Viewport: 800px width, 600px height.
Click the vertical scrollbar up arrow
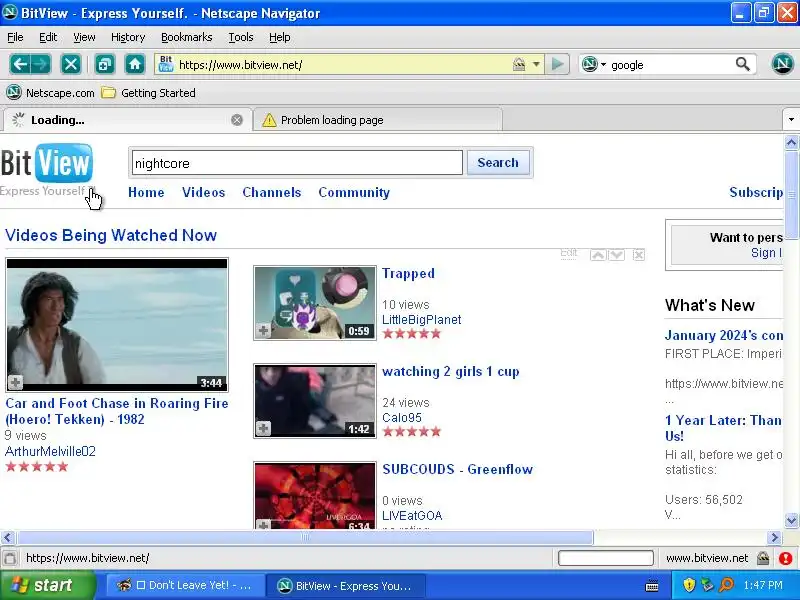(791, 142)
